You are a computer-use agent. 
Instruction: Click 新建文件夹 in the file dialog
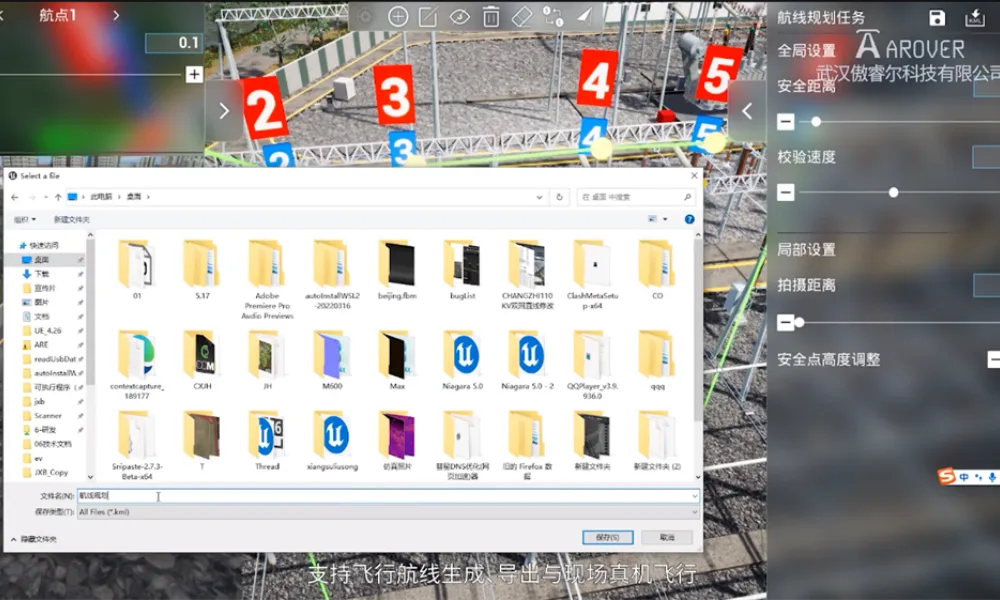click(x=71, y=219)
